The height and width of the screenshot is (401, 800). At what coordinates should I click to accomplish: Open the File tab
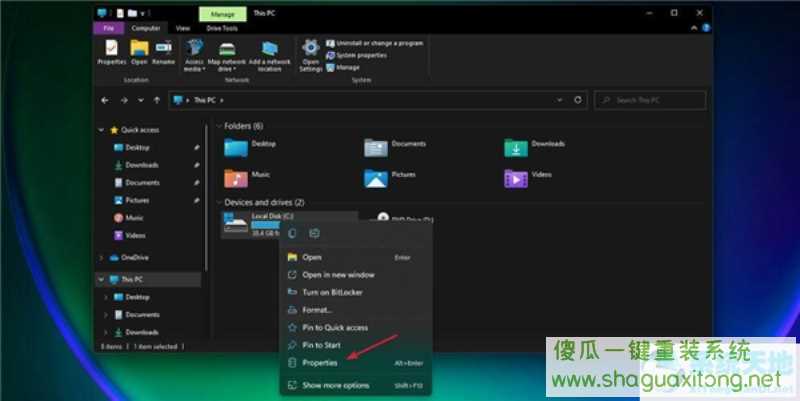[x=109, y=28]
